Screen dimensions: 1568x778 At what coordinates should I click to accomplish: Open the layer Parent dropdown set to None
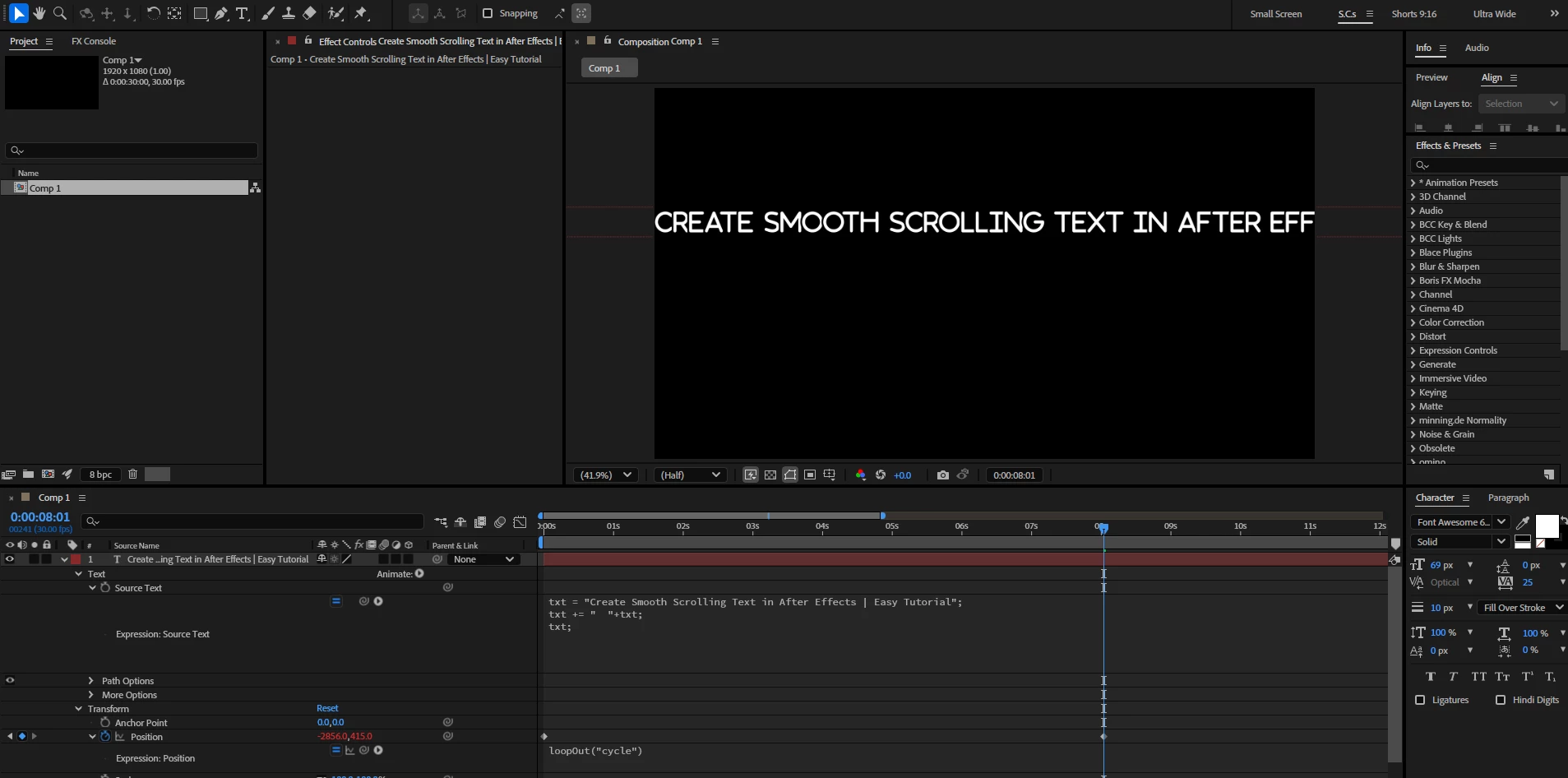pyautogui.click(x=483, y=559)
